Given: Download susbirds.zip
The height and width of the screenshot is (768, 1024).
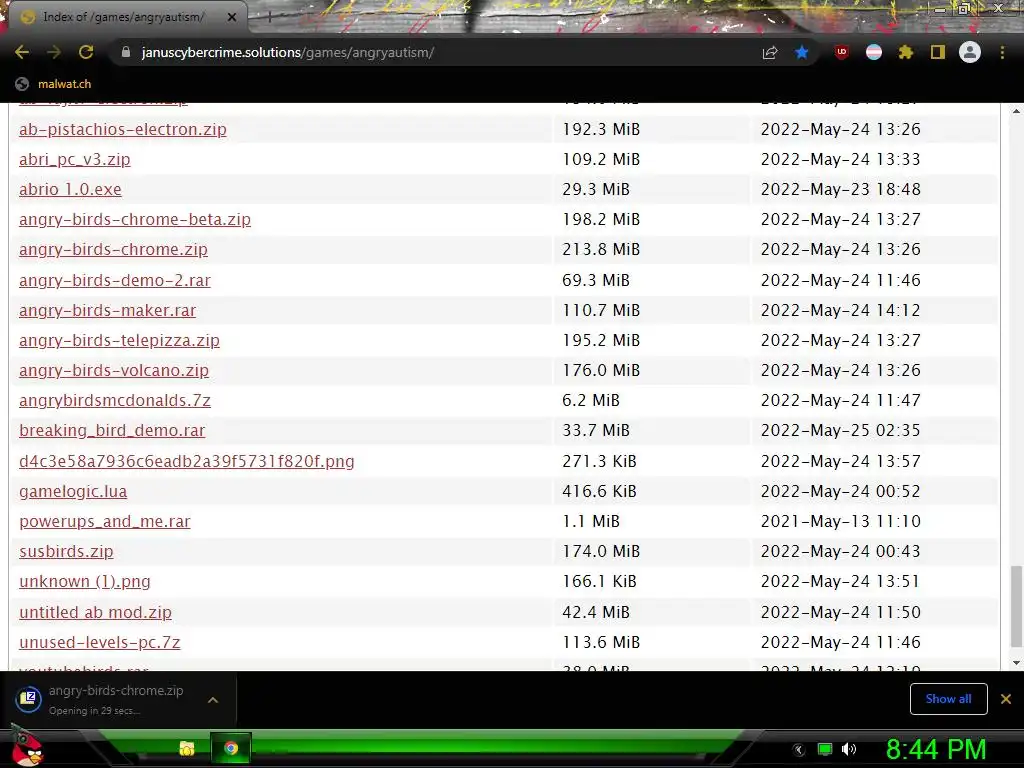Looking at the screenshot, I should (x=66, y=551).
